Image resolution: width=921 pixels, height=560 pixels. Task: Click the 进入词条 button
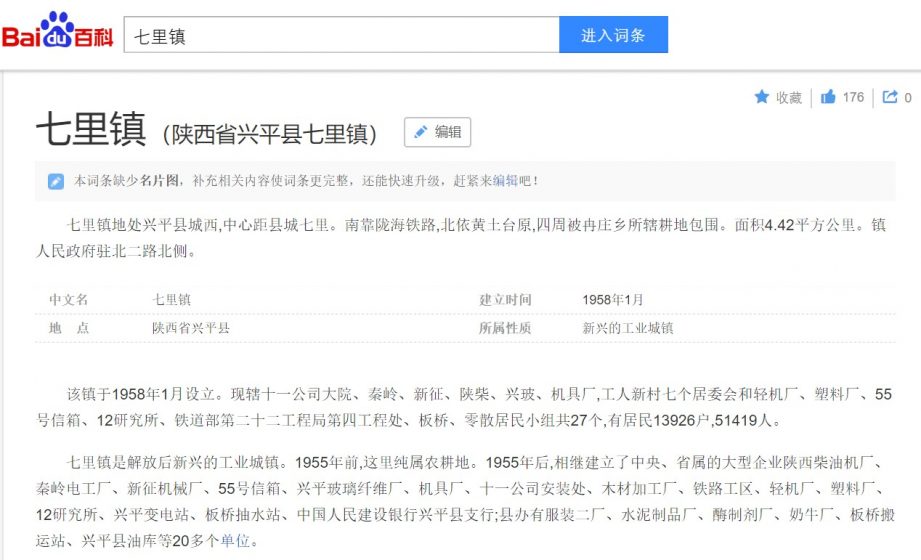pos(613,35)
